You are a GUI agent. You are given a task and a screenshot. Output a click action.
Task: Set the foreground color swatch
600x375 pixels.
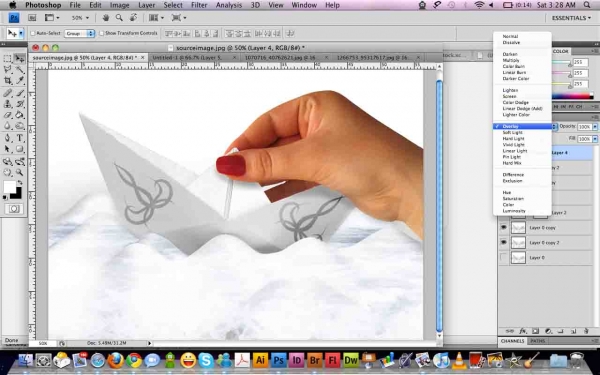point(9,187)
